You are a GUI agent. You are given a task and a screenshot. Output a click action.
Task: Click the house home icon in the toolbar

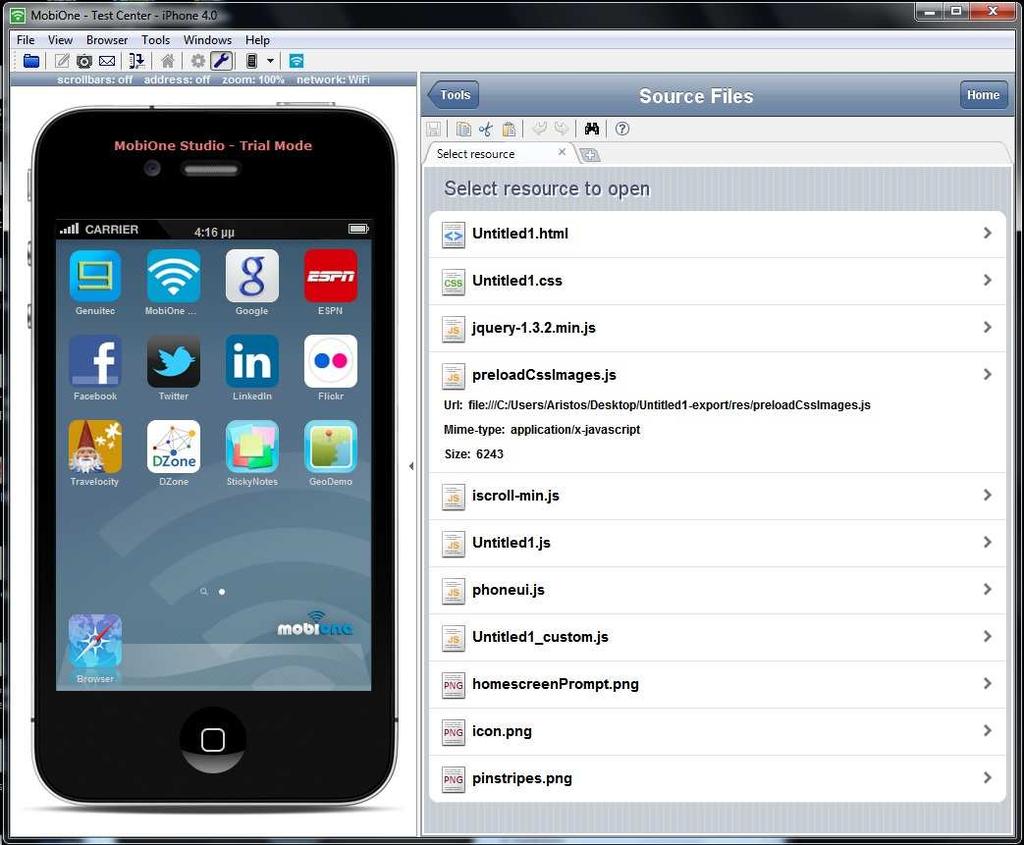(x=168, y=61)
